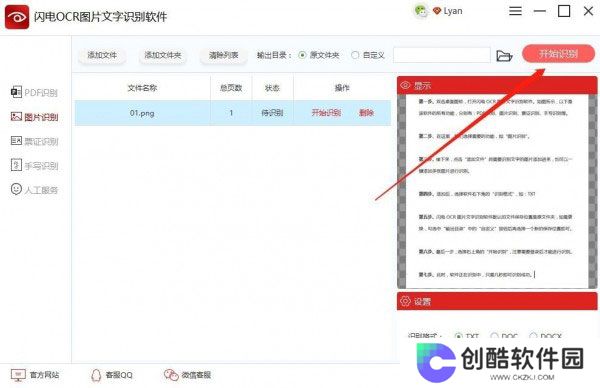Click the 添加文件夹 button

[x=163, y=55]
